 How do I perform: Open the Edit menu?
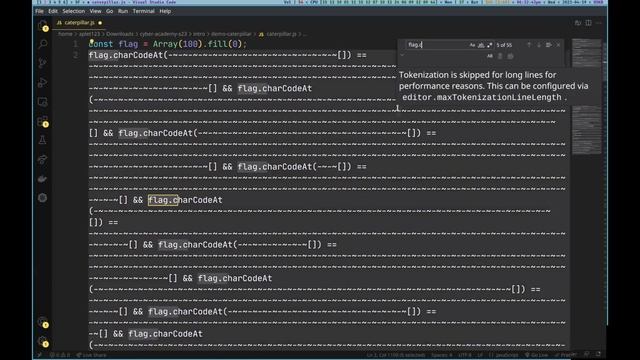coord(53,11)
